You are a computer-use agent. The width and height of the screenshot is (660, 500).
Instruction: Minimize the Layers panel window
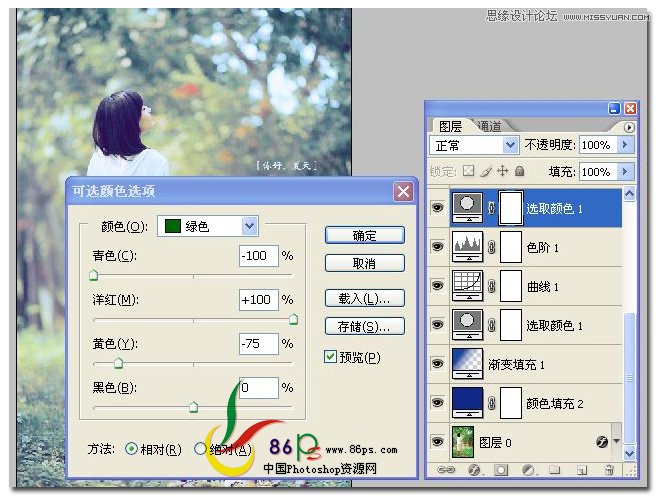tap(615, 109)
